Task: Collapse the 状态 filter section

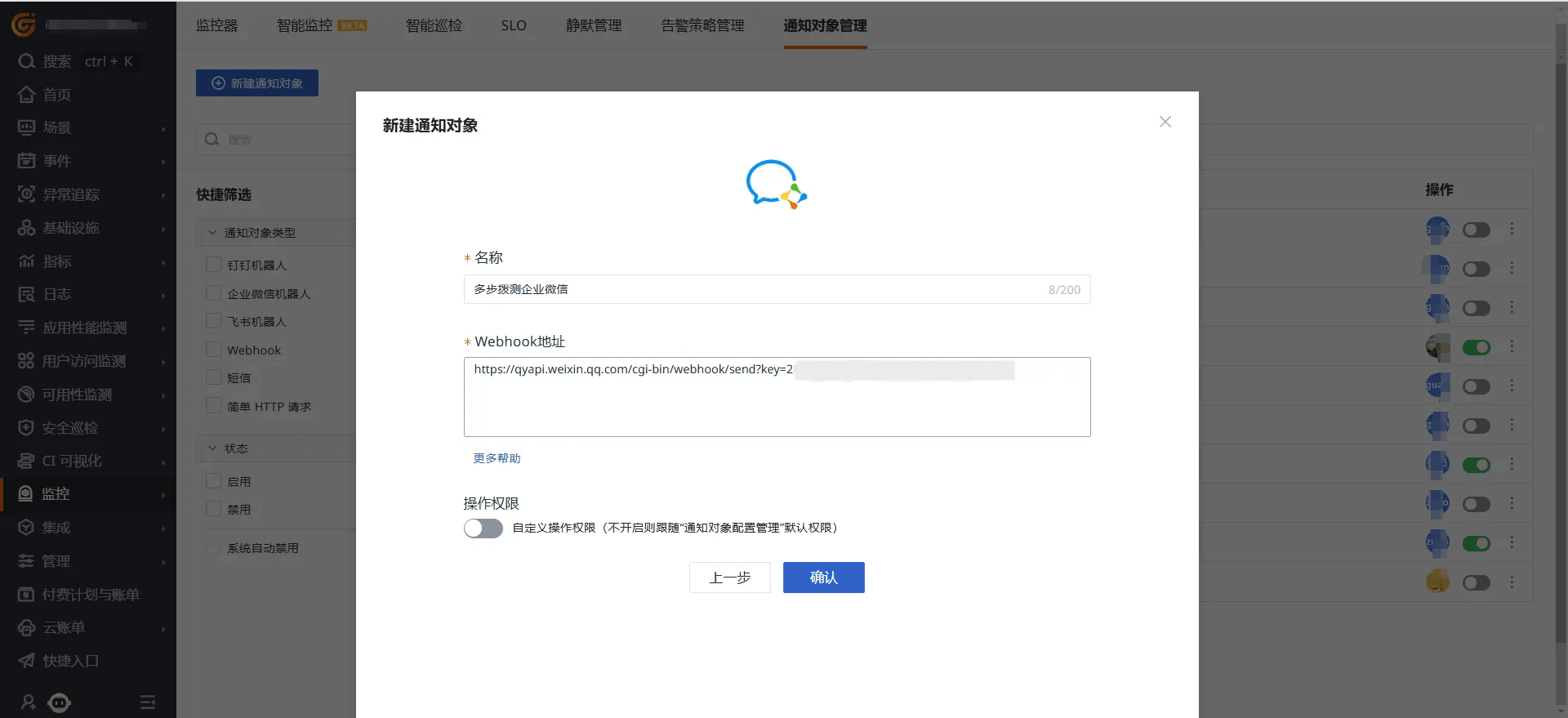Action: 212,448
